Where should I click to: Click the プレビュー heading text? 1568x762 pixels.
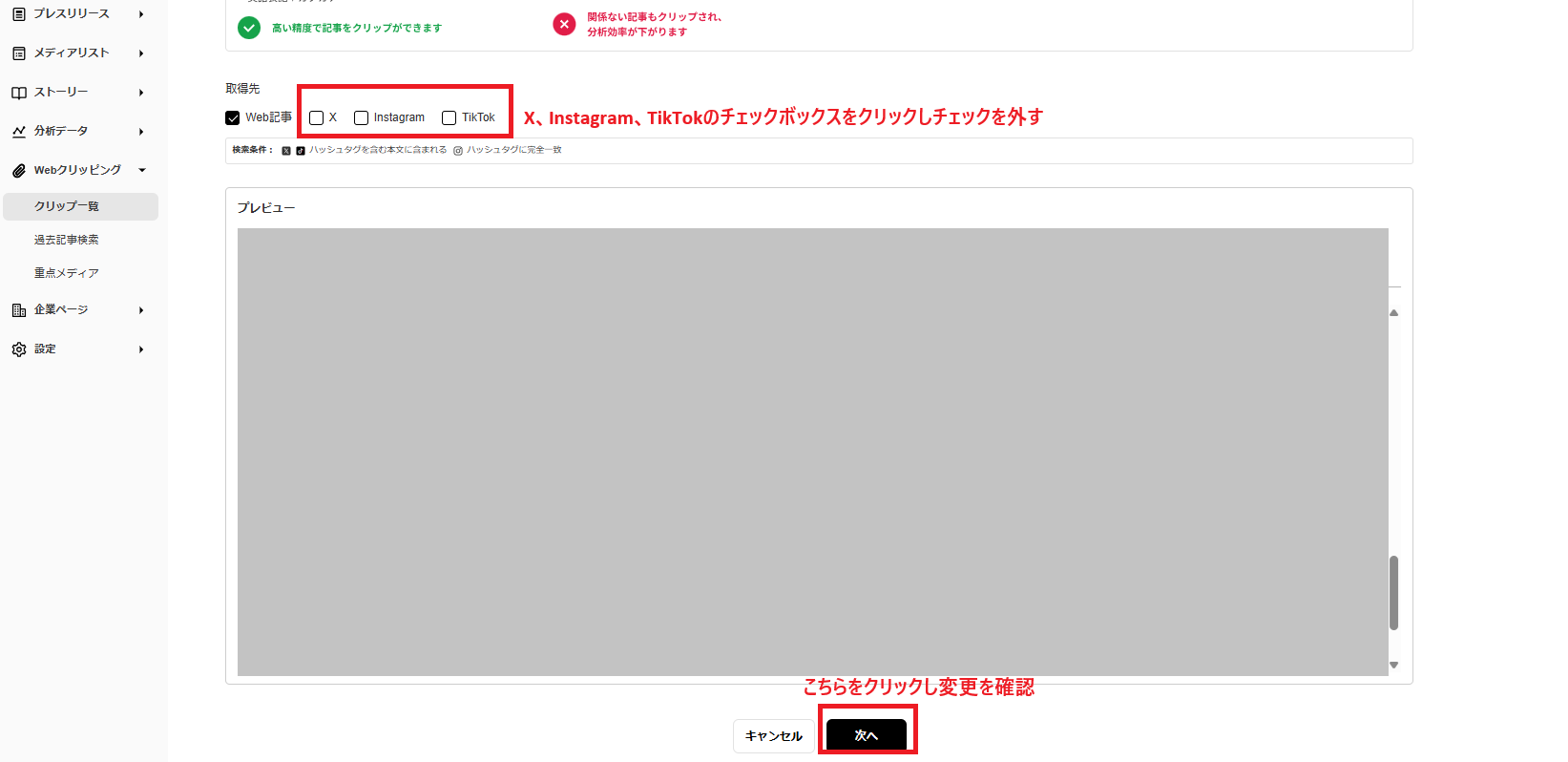(266, 208)
